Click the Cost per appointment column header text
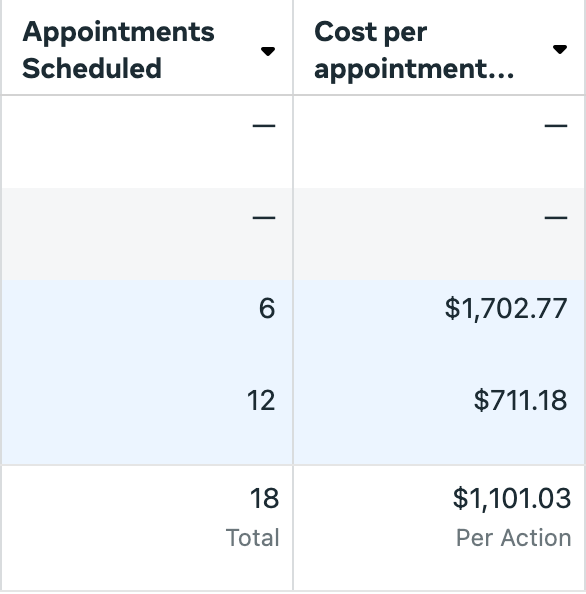The width and height of the screenshot is (586, 594). 414,50
